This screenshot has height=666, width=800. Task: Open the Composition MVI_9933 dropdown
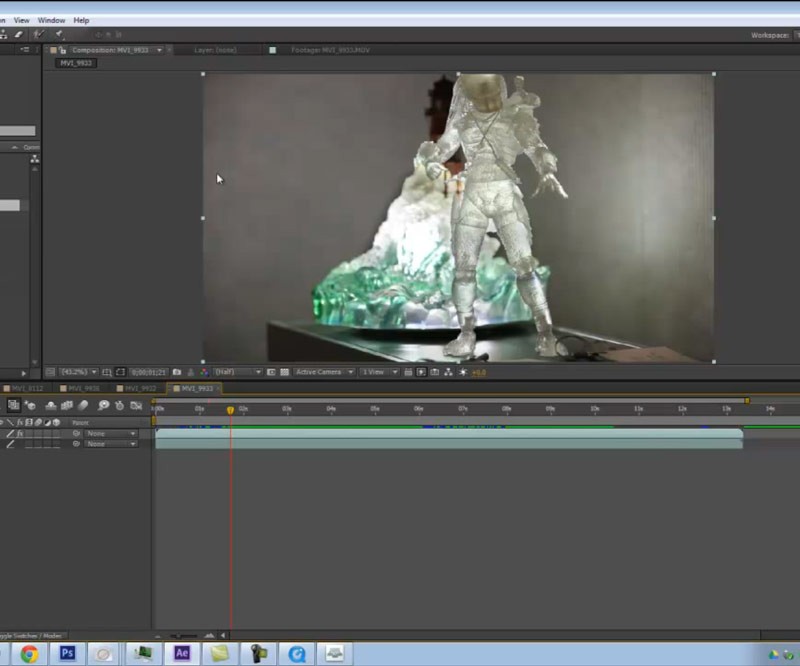coord(159,50)
